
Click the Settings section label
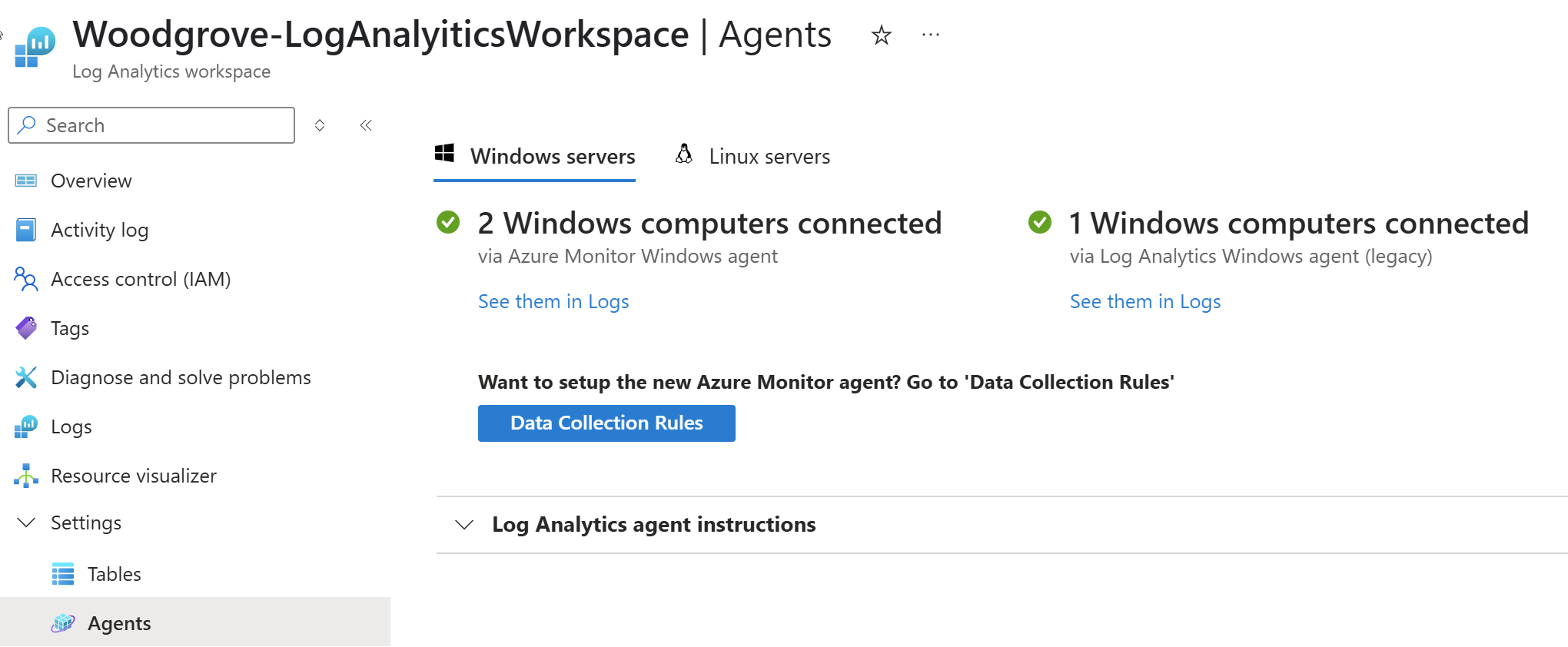point(86,523)
